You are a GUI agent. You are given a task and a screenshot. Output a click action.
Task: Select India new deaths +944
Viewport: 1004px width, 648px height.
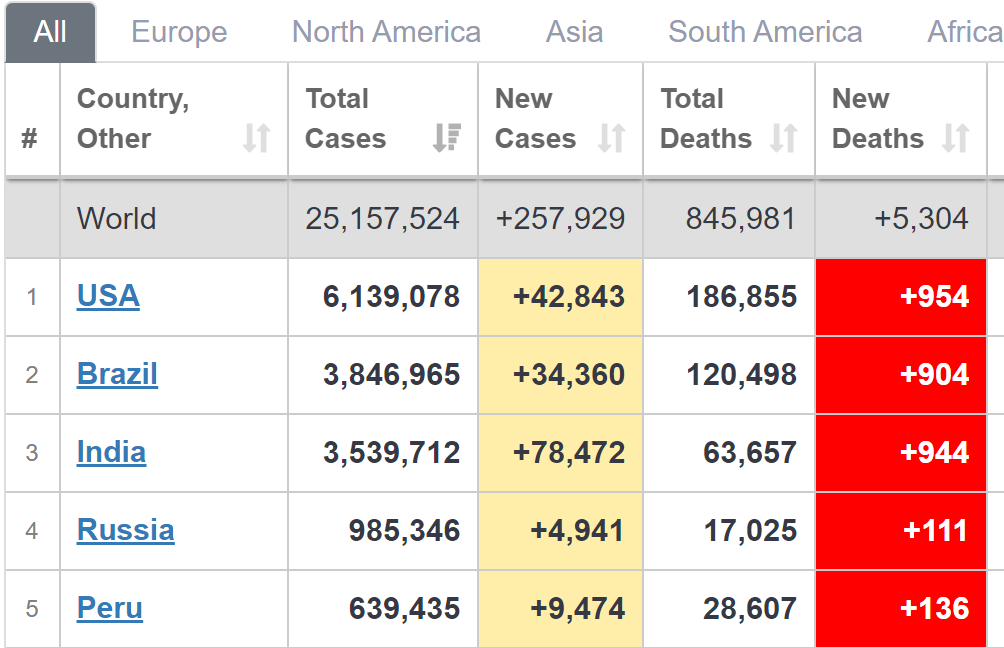(935, 453)
